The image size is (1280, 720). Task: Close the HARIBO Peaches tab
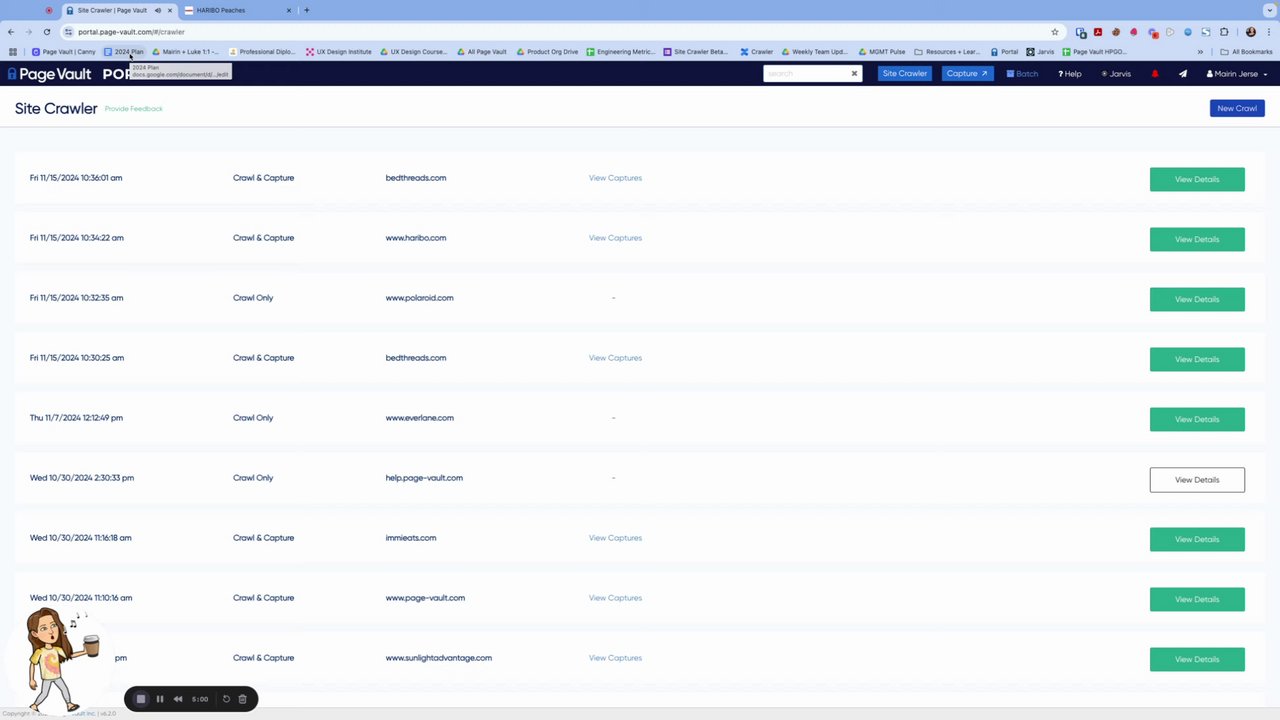pyautogui.click(x=289, y=10)
